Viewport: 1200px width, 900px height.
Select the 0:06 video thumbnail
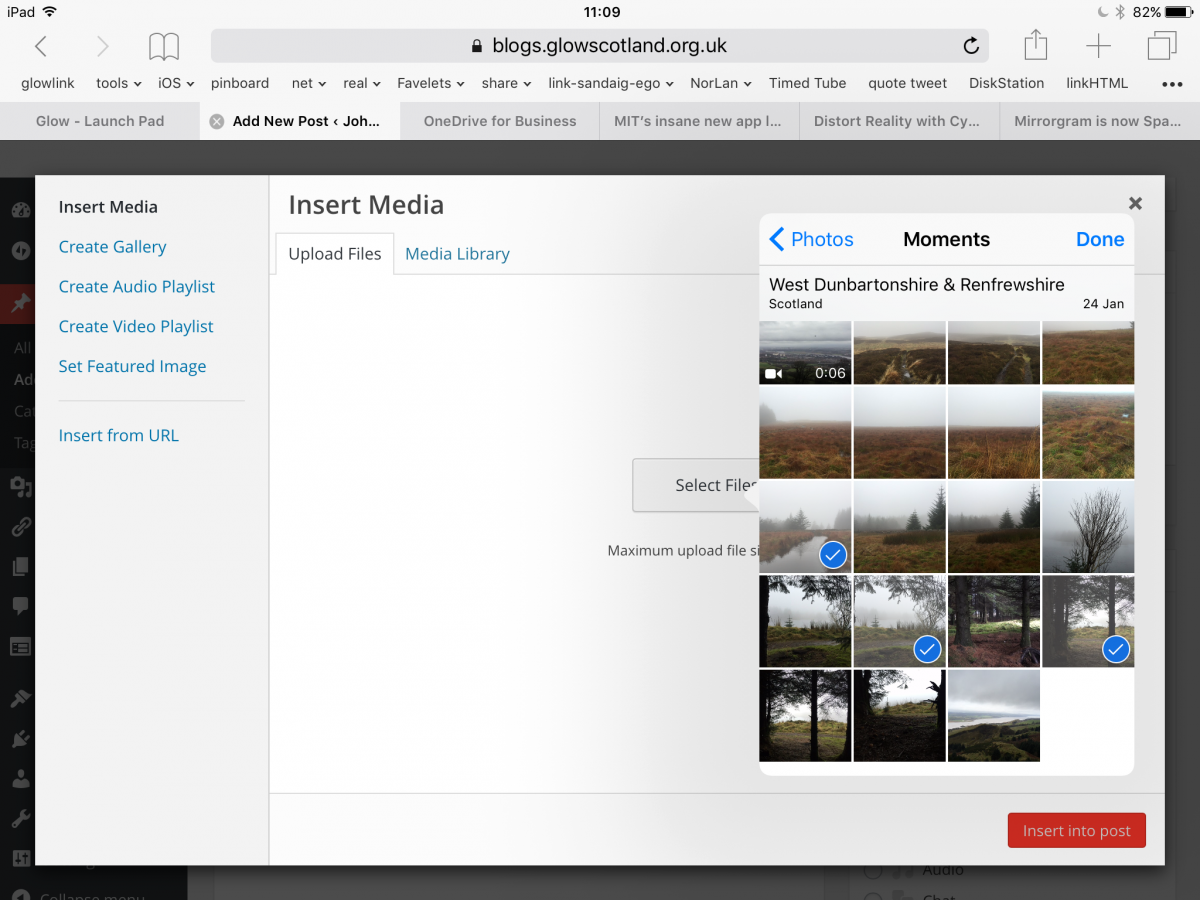(805, 353)
